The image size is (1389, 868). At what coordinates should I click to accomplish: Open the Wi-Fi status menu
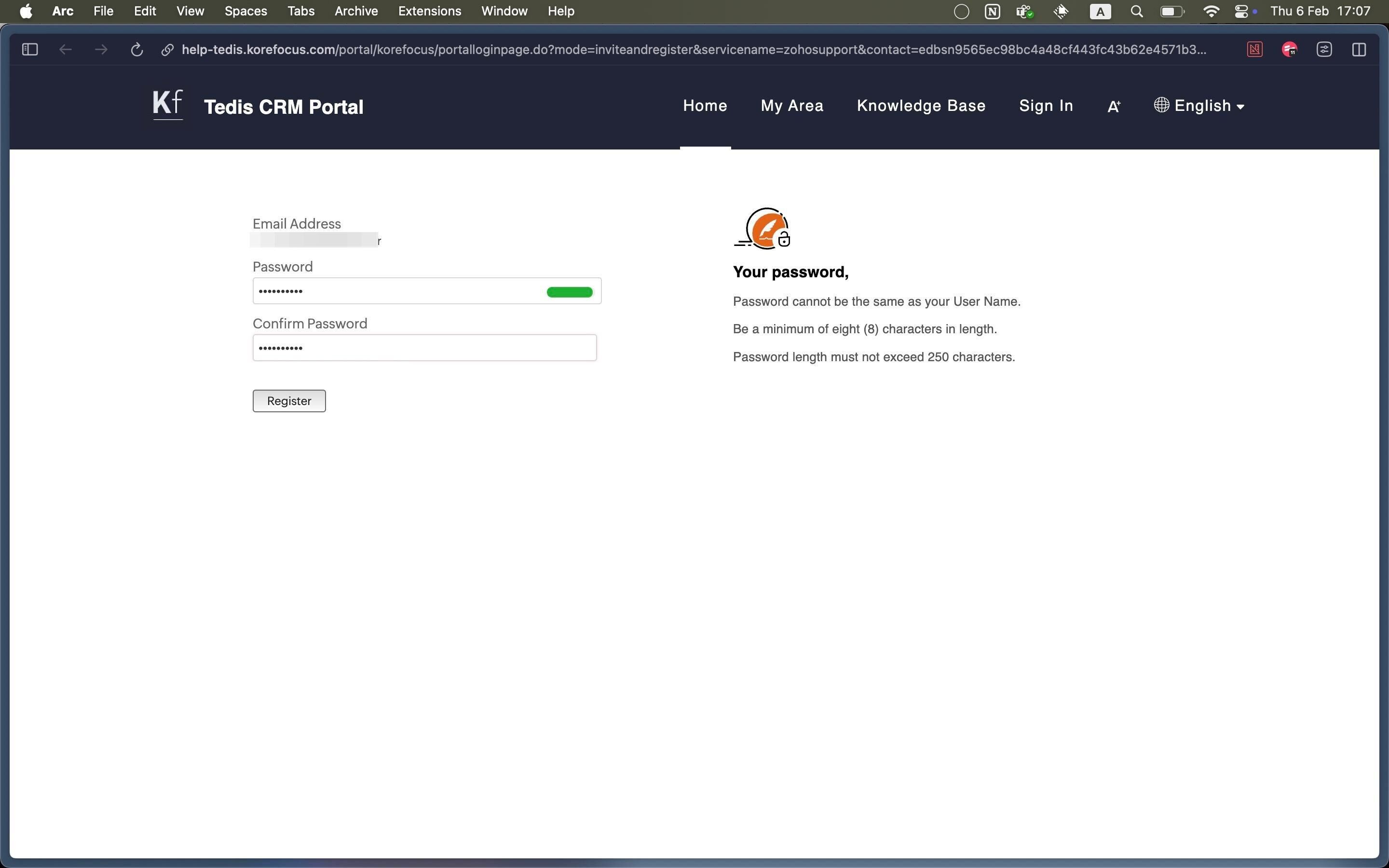1211,12
